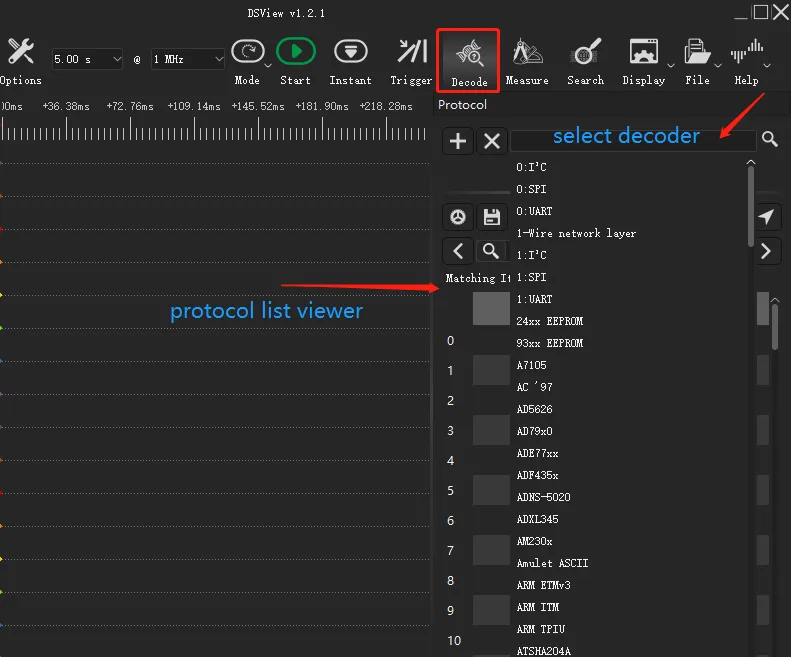
Task: Click the decoder search magnifier icon
Action: [x=769, y=139]
